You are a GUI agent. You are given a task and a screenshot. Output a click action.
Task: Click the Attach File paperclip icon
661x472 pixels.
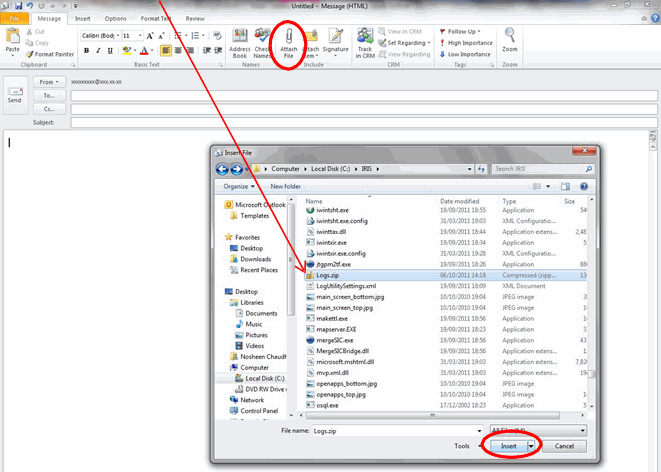(288, 36)
